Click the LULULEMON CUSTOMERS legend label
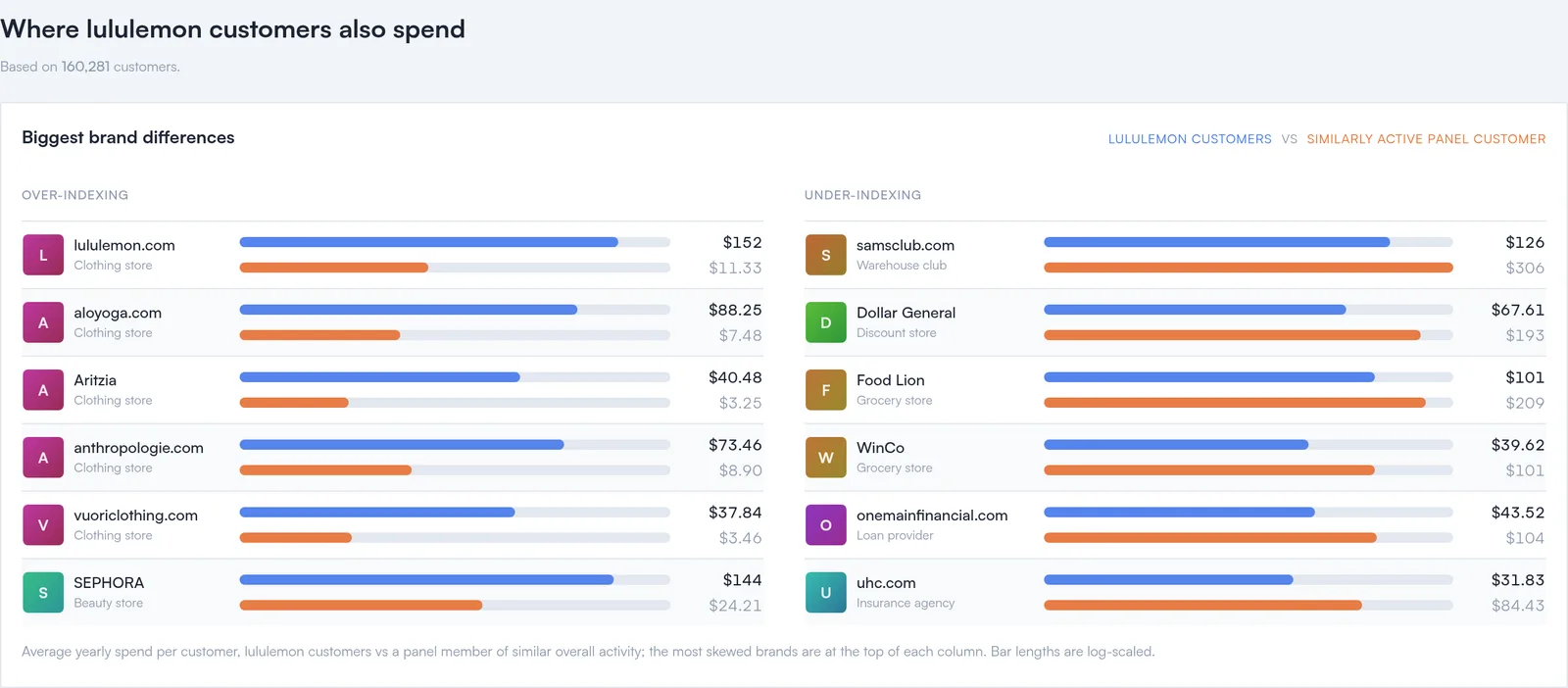 point(1190,139)
